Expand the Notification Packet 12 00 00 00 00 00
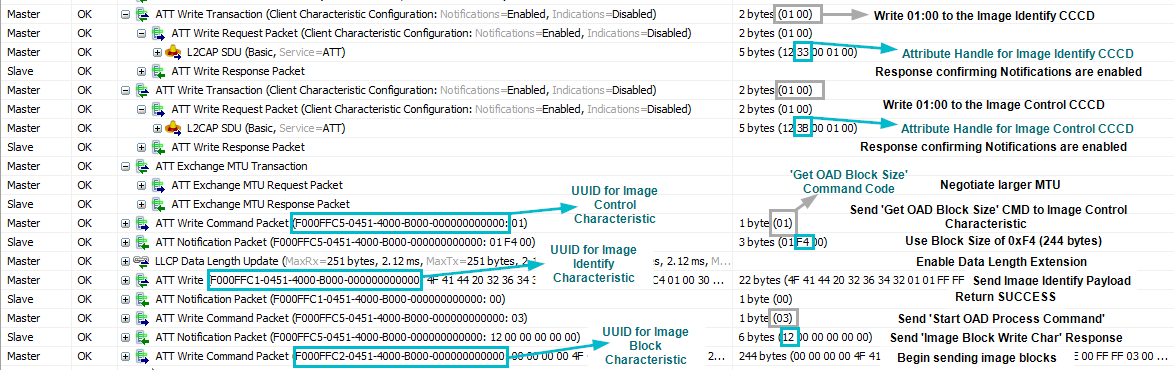 point(125,336)
